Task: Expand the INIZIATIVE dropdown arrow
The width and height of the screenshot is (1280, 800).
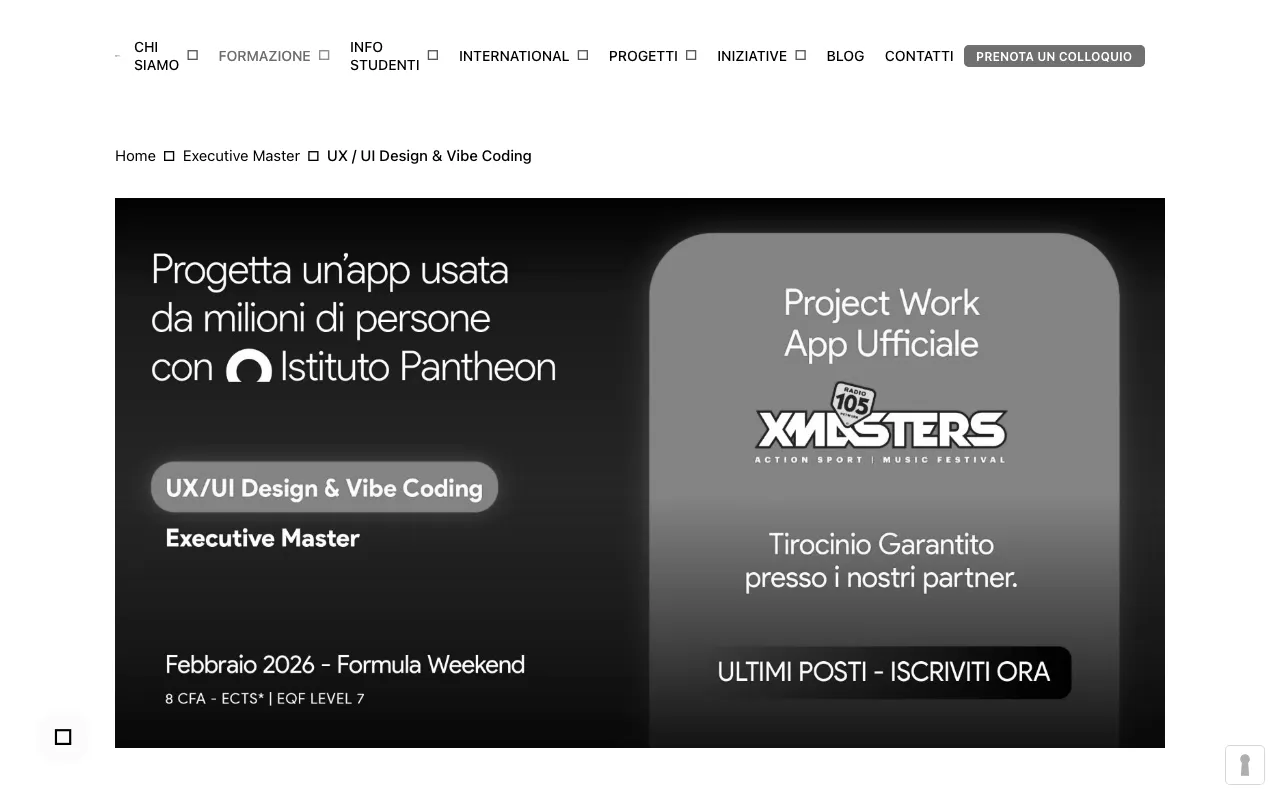Action: pos(801,56)
